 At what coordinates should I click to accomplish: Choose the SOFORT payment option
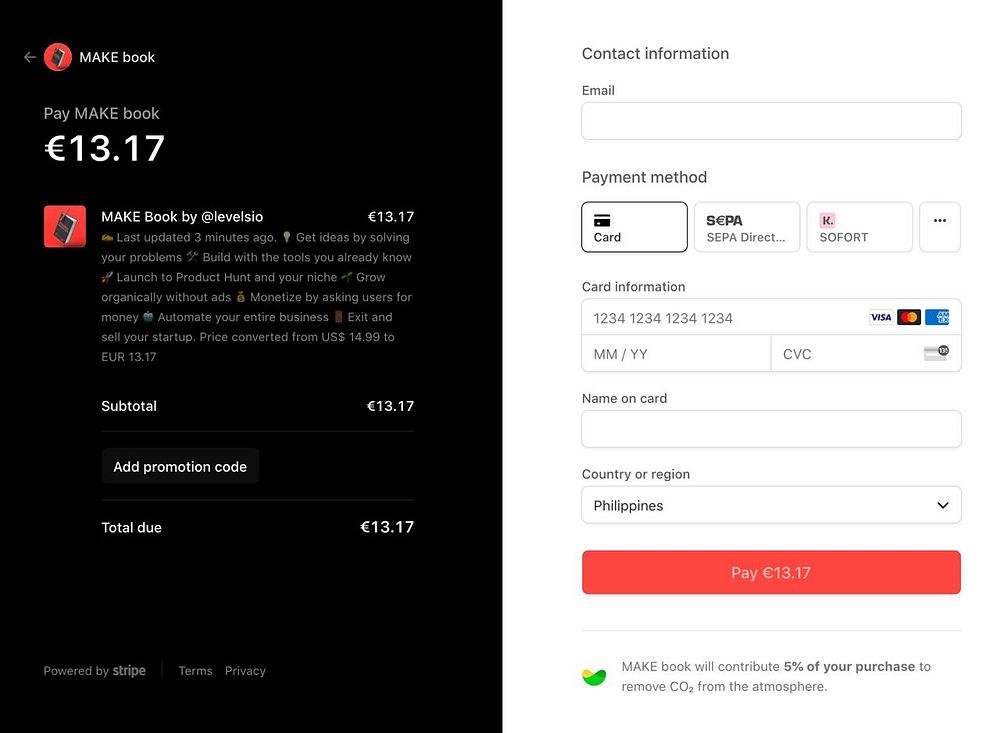click(860, 227)
